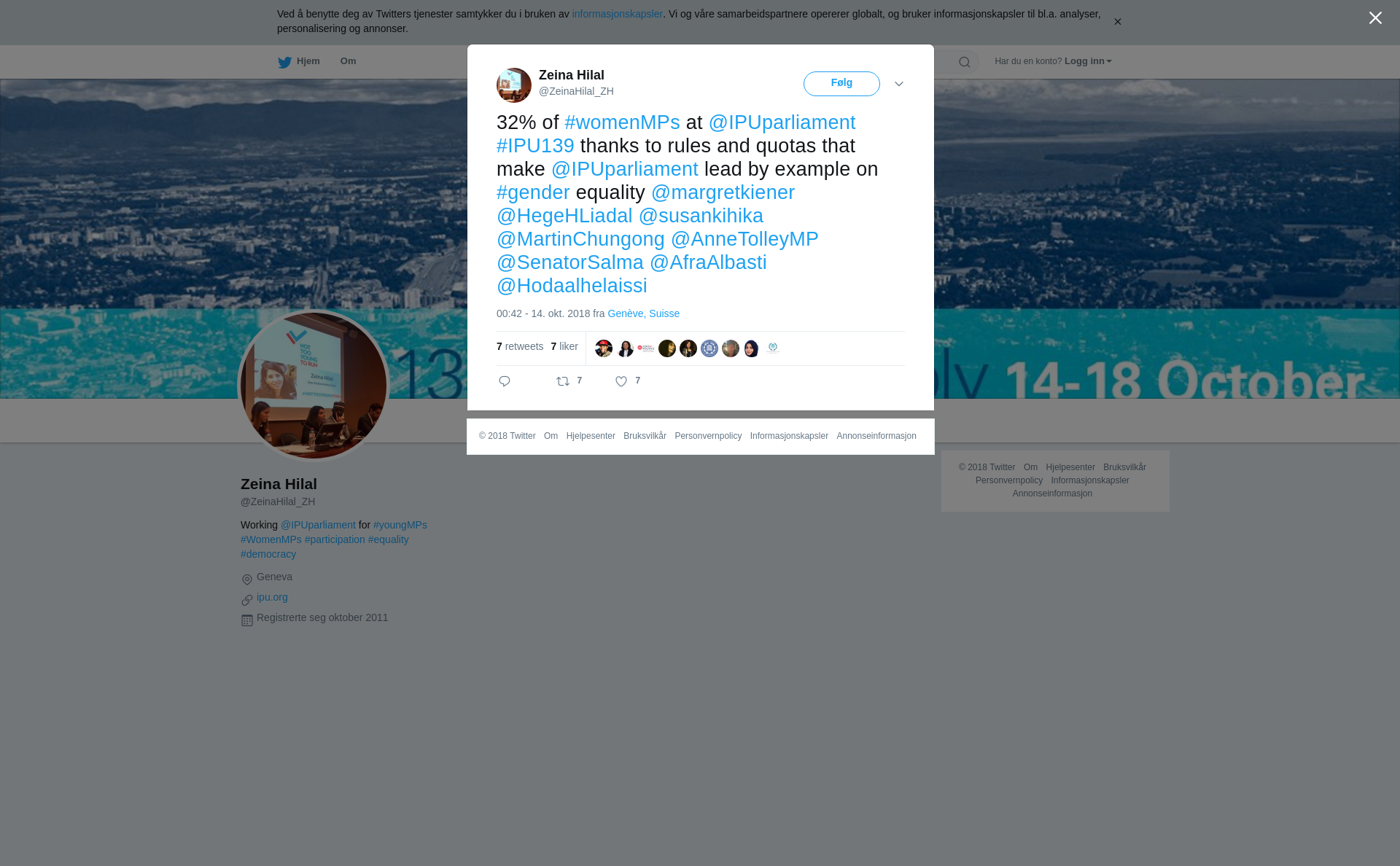Open the ipu.org website link
The height and width of the screenshot is (866, 1400).
[x=272, y=597]
